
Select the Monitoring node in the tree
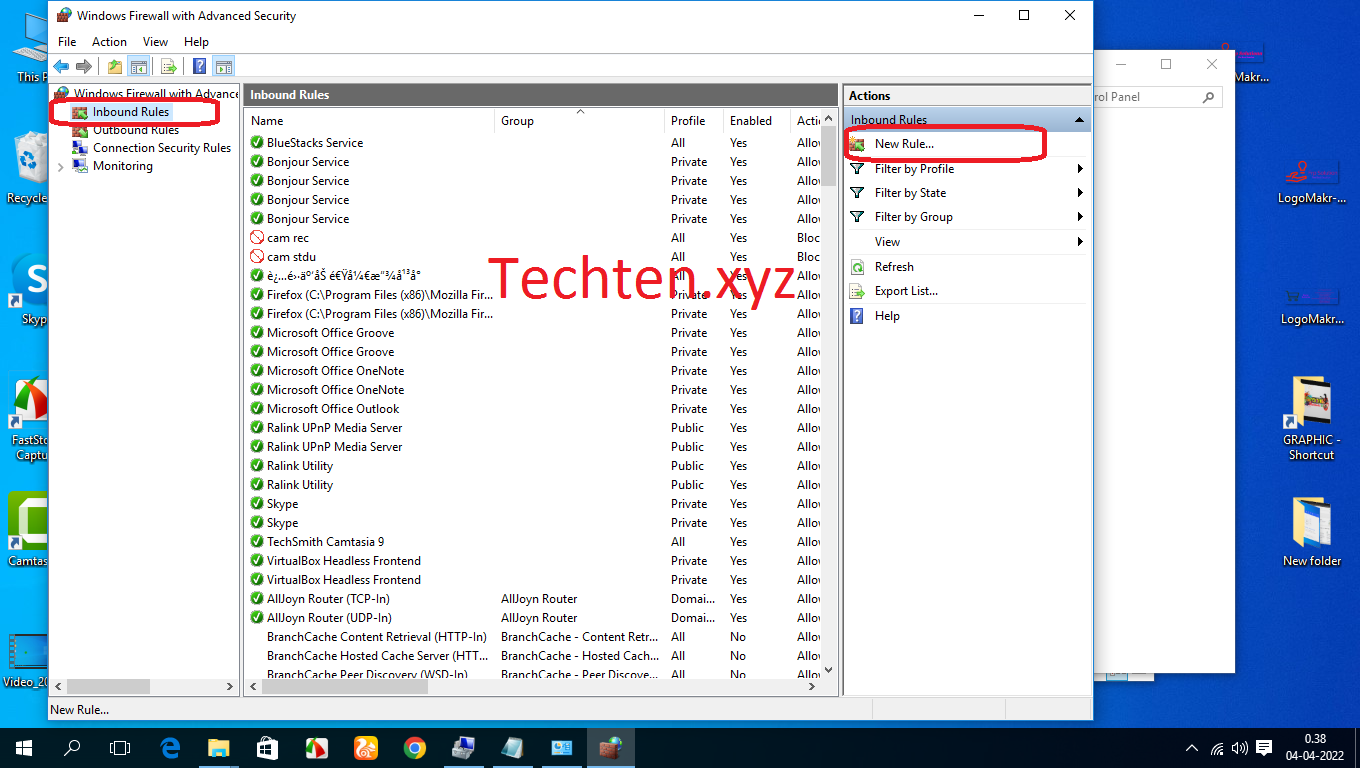[x=122, y=166]
